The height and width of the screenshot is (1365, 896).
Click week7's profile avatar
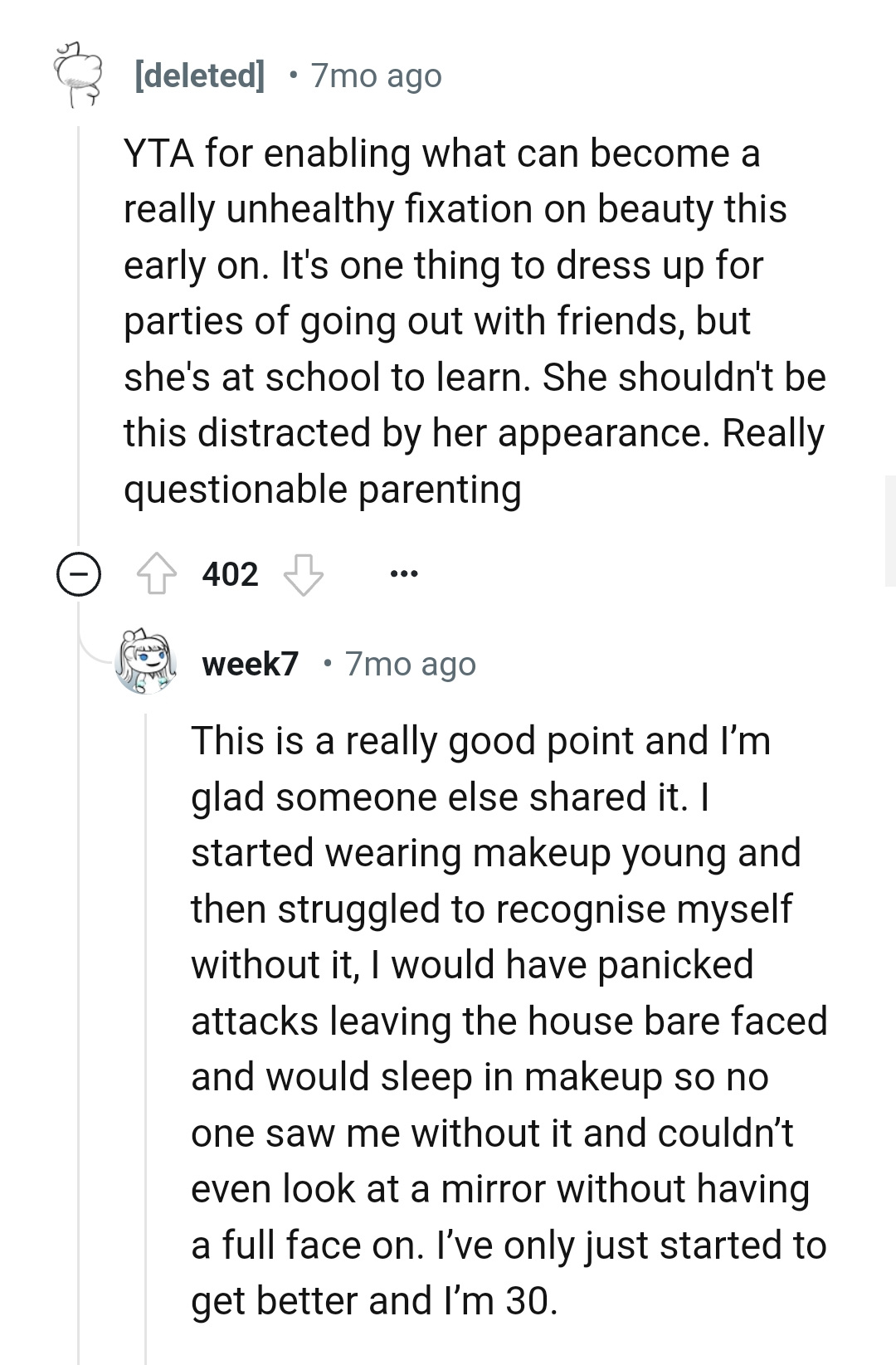[146, 661]
